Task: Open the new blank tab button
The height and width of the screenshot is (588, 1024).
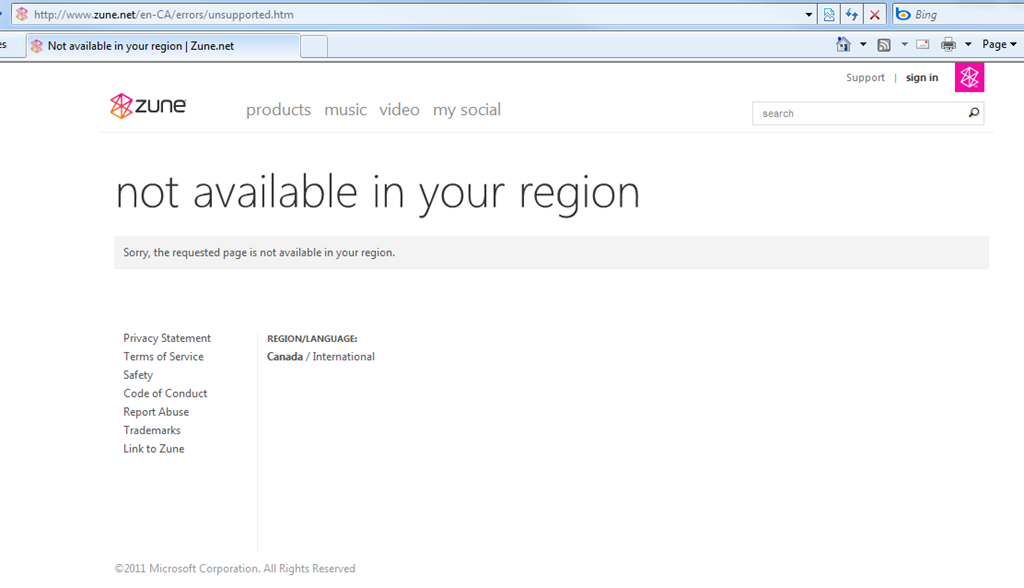Action: coord(314,47)
